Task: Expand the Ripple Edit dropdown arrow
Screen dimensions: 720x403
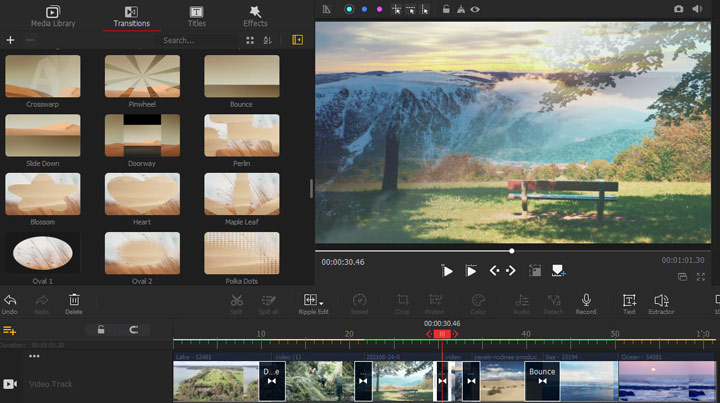Action: coord(321,302)
